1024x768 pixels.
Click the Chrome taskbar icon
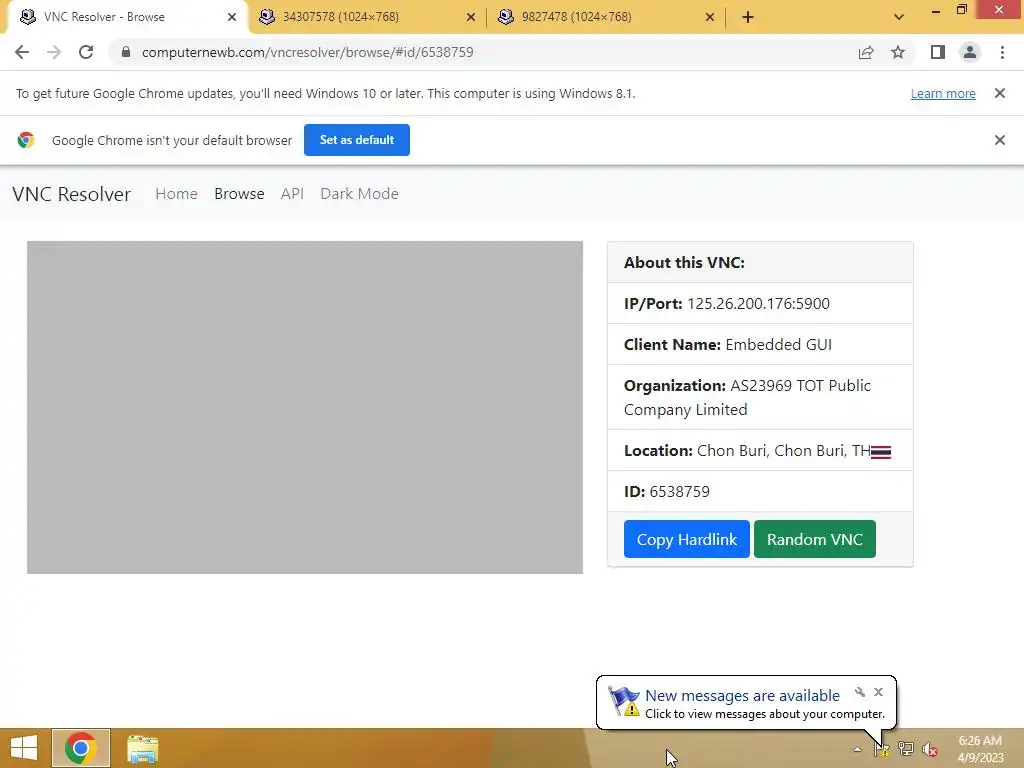81,748
